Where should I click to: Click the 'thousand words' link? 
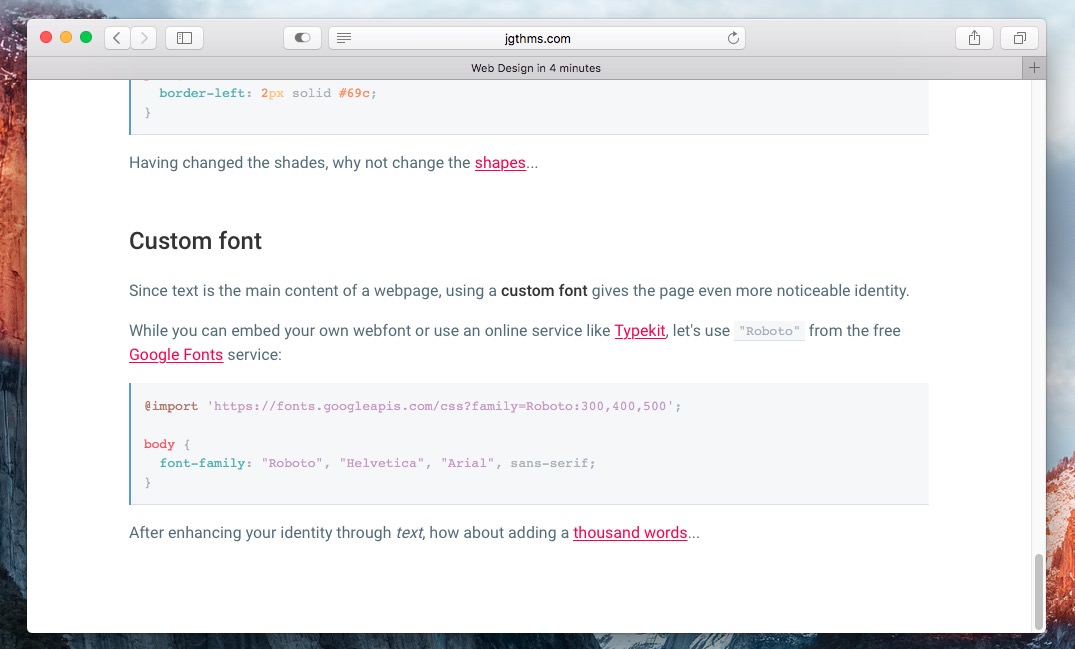[630, 533]
